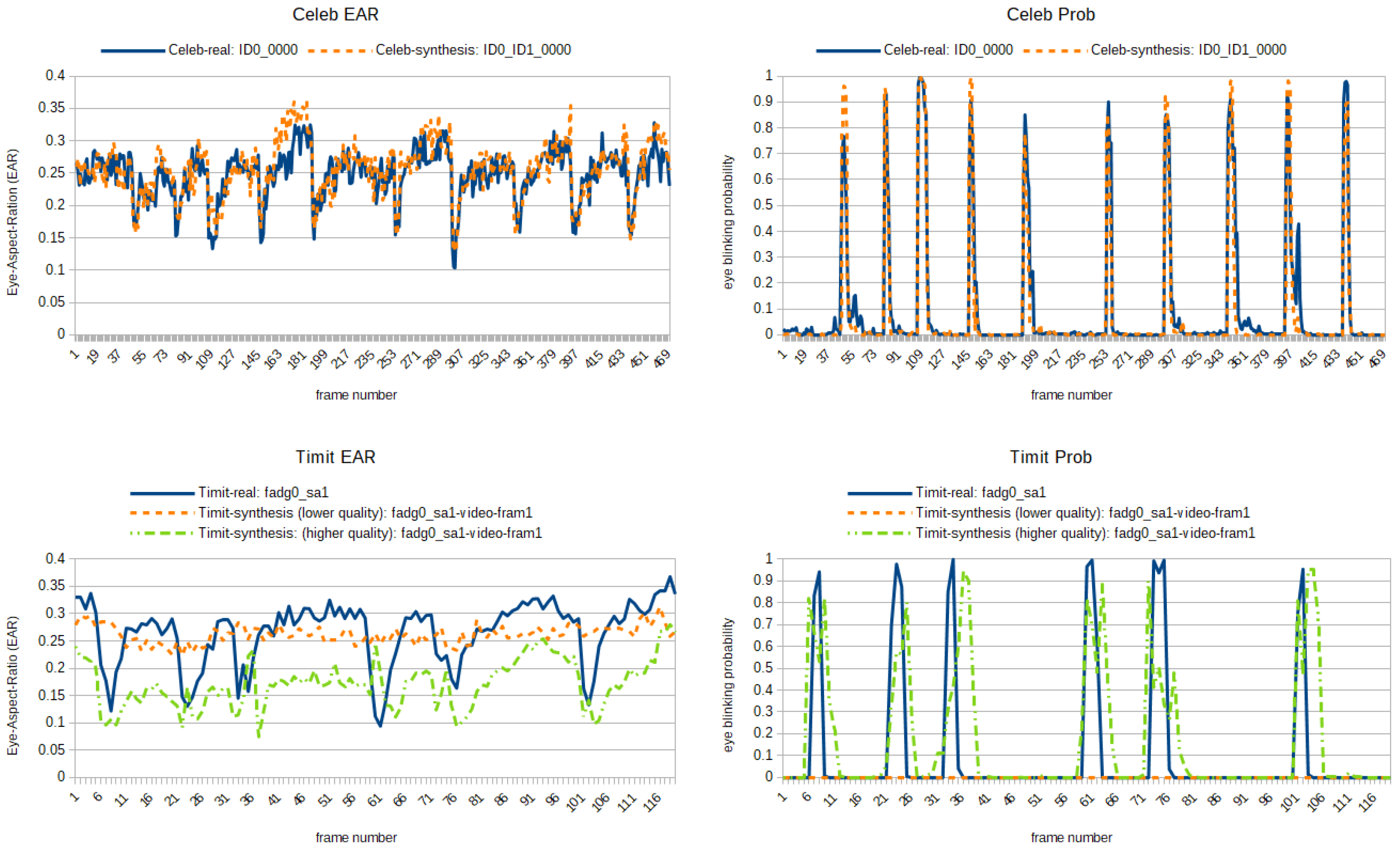1400x850 pixels.
Task: Click lower quality synthesis legend entry in Timit EAR
Action: pos(365,513)
